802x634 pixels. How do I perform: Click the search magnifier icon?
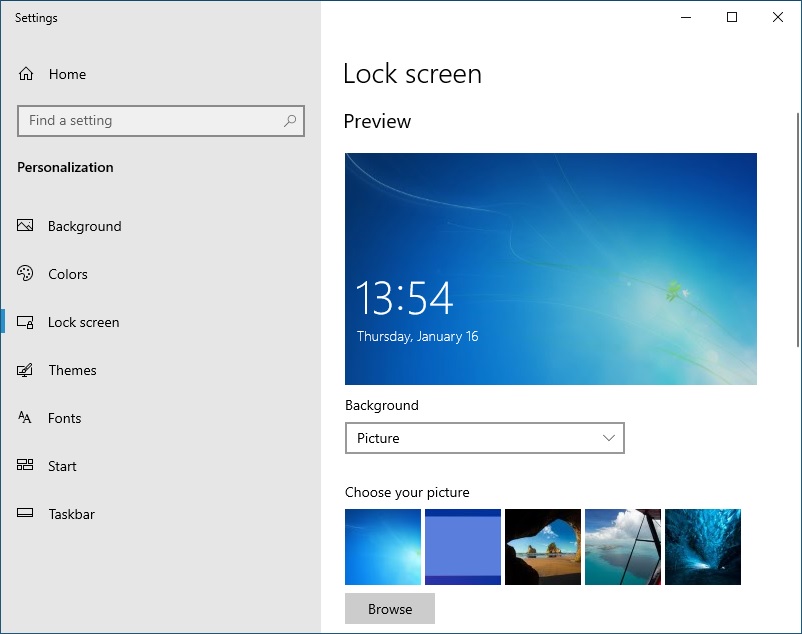click(290, 121)
